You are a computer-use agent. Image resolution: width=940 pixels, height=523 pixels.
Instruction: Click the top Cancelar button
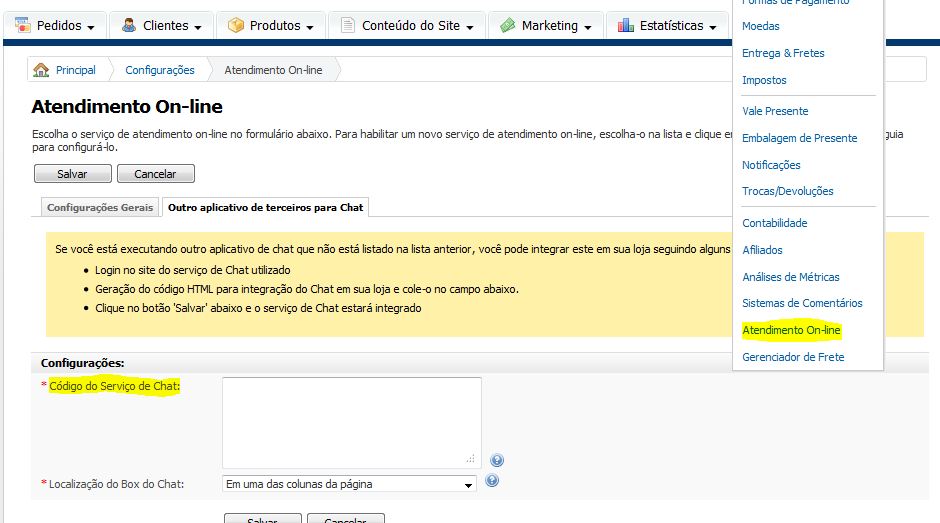coord(155,174)
